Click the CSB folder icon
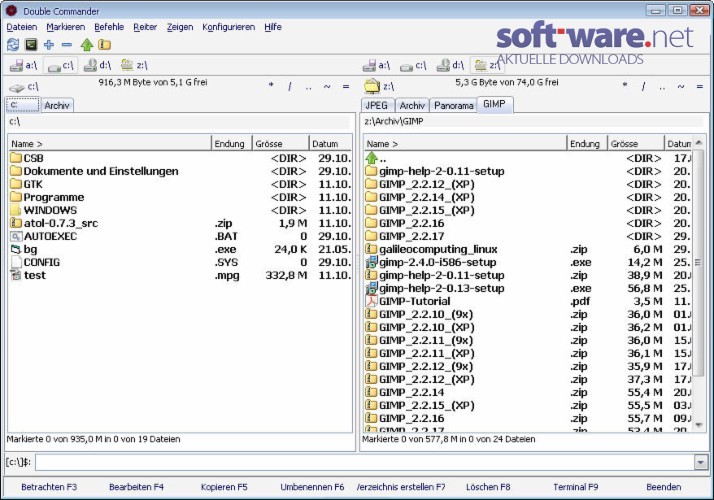This screenshot has width=714, height=500. (x=16, y=158)
